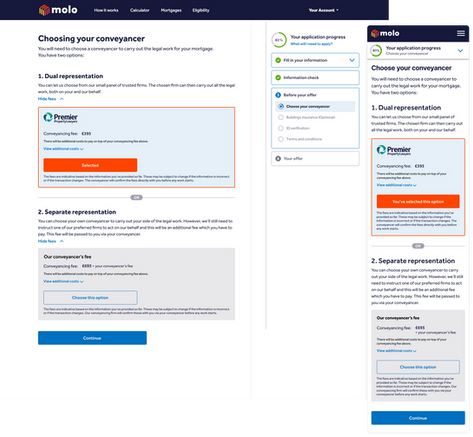The image size is (473, 437).
Task: Expand View additional costs in mobile Our conveyancer's fee
Action: click(x=397, y=351)
